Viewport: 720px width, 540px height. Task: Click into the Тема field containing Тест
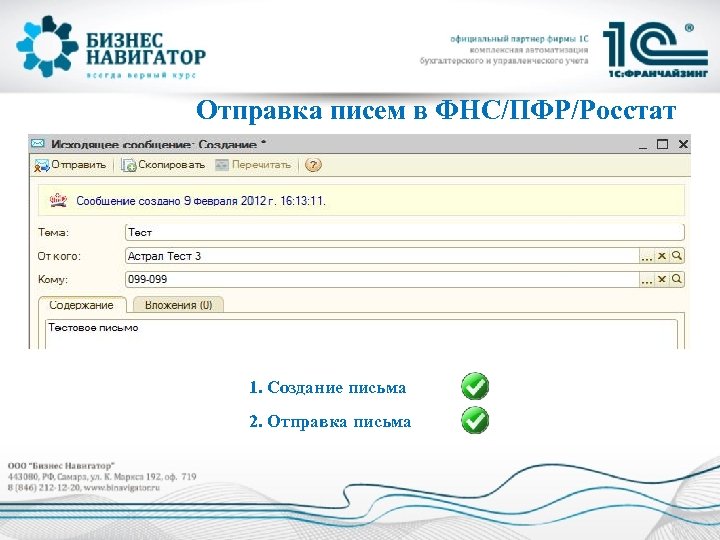point(405,232)
